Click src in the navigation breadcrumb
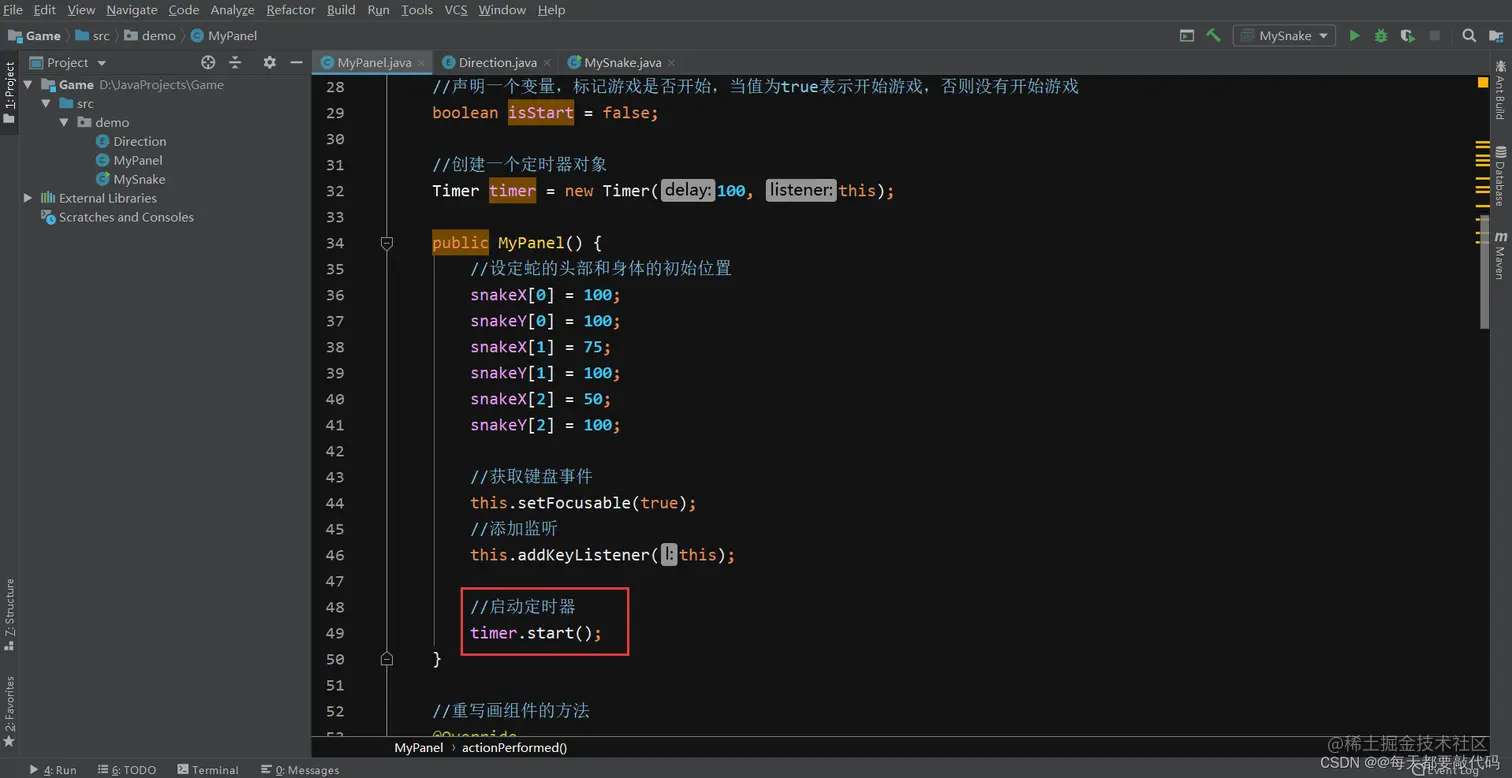 (x=93, y=36)
